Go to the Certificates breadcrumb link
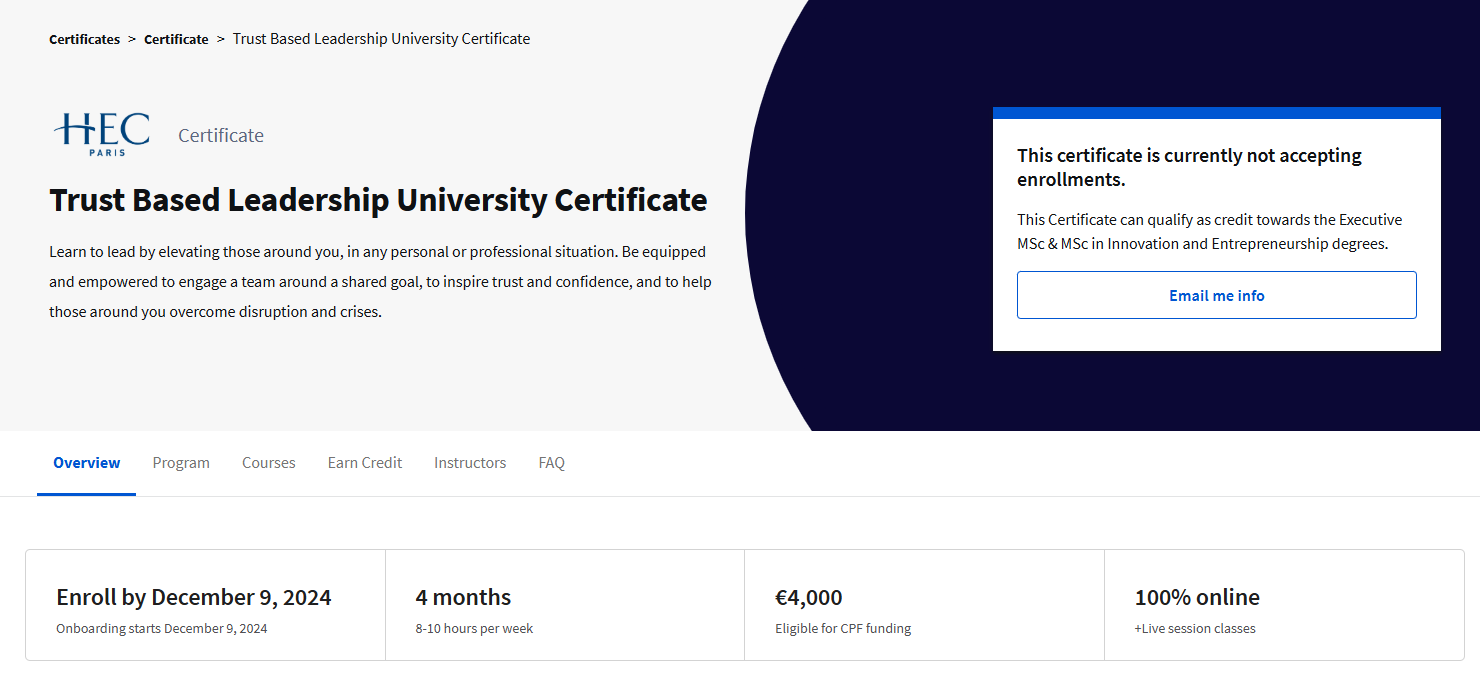Image resolution: width=1480 pixels, height=689 pixels. click(x=84, y=39)
